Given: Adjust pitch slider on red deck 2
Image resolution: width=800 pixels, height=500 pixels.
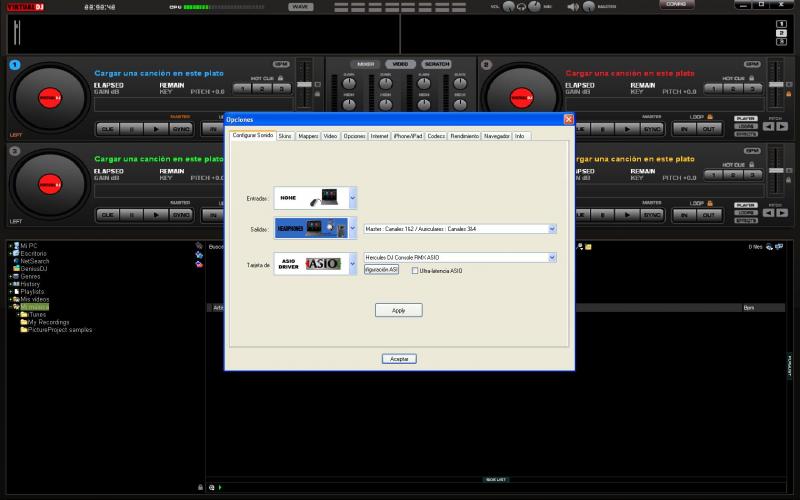Looking at the screenshot, I should click(x=776, y=84).
